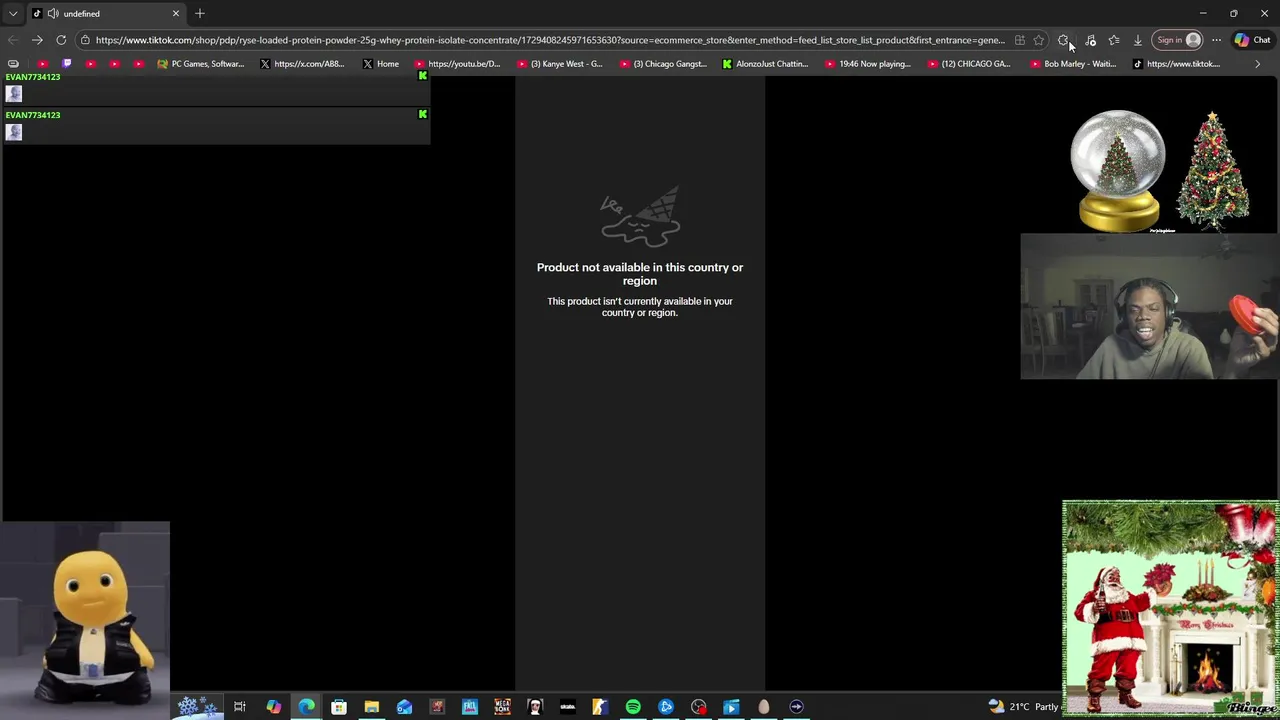Viewport: 1280px width, 720px height.
Task: Select the 'undefined' TikTok browser tab
Action: 106,14
